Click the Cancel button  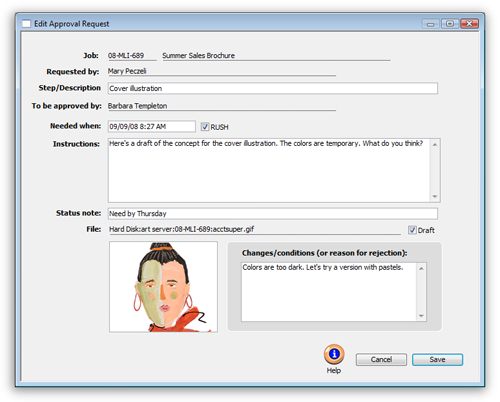381,360
